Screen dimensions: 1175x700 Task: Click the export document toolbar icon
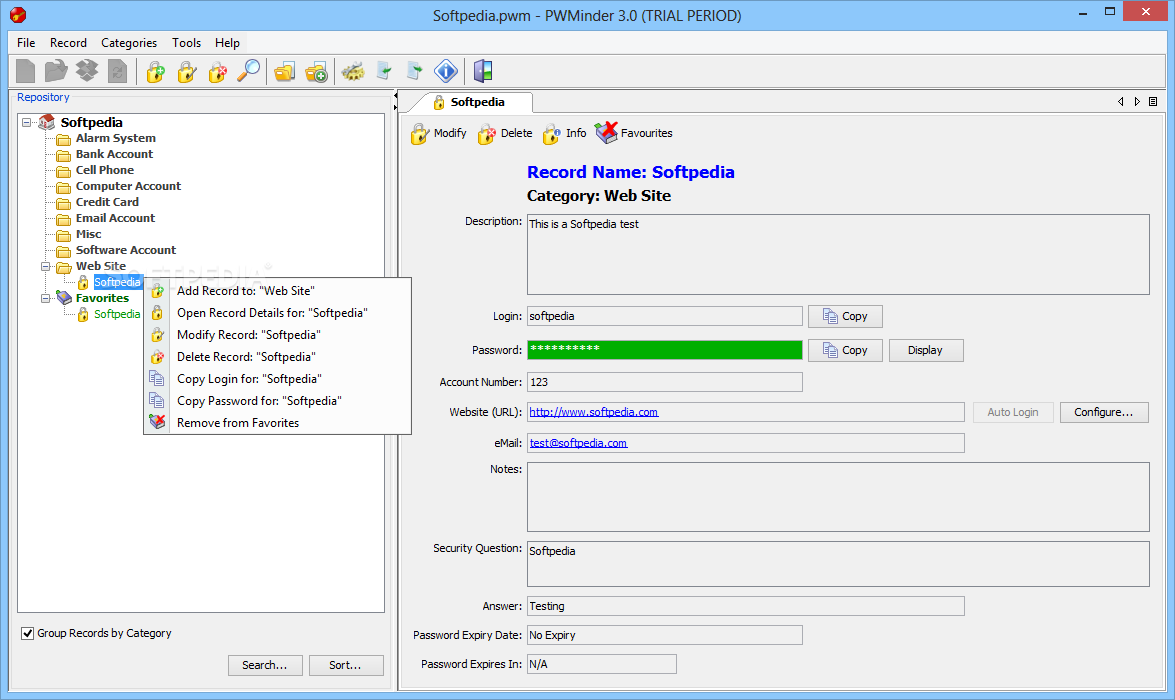(x=414, y=71)
